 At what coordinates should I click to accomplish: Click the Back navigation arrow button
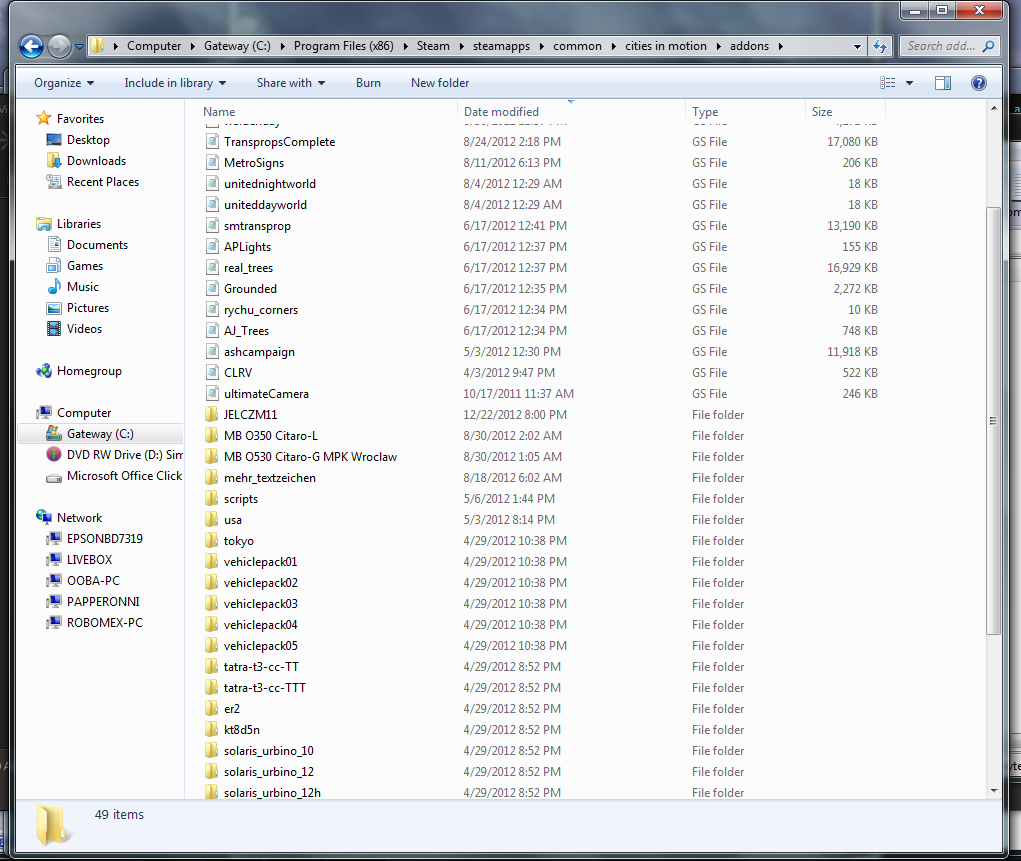(x=31, y=46)
